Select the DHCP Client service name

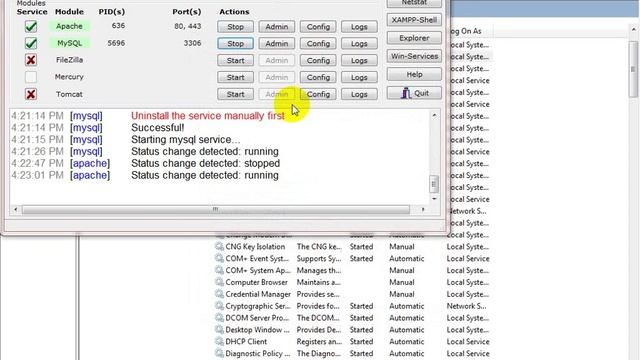coord(246,342)
